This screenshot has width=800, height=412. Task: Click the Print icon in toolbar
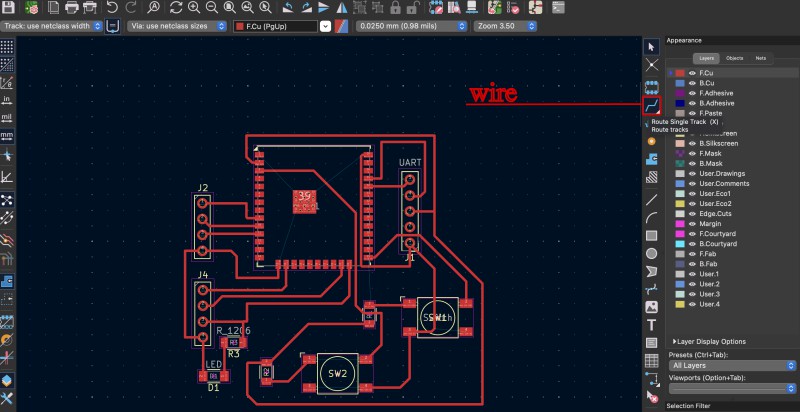(x=71, y=7)
